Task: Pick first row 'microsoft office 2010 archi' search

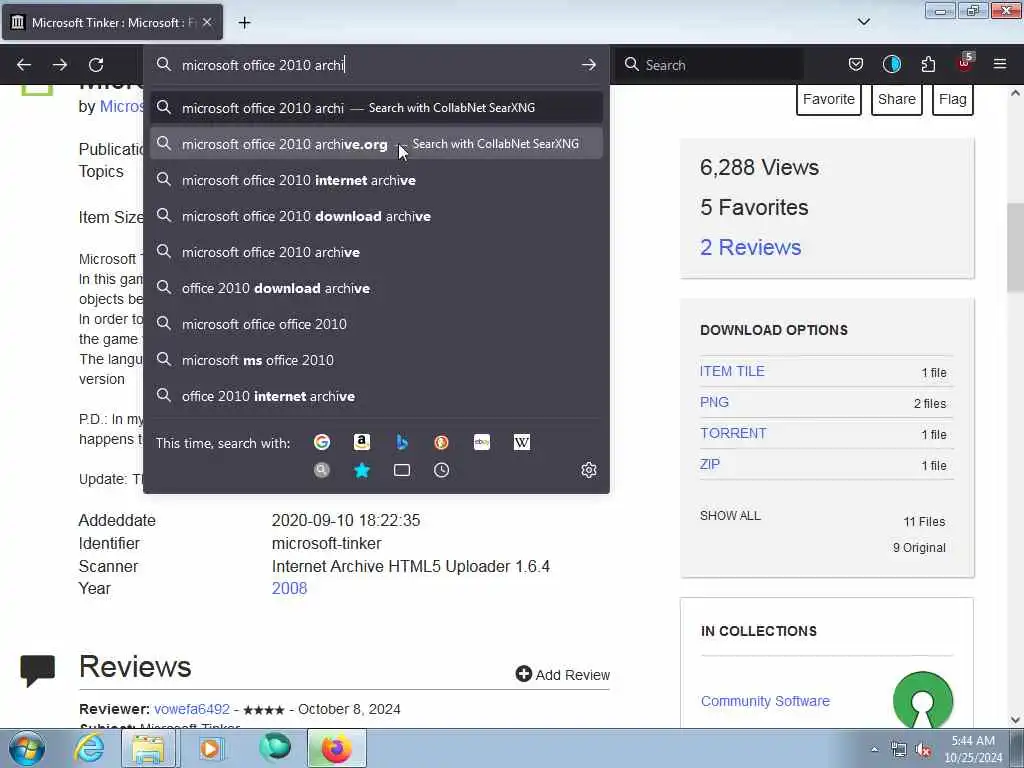Action: click(376, 108)
